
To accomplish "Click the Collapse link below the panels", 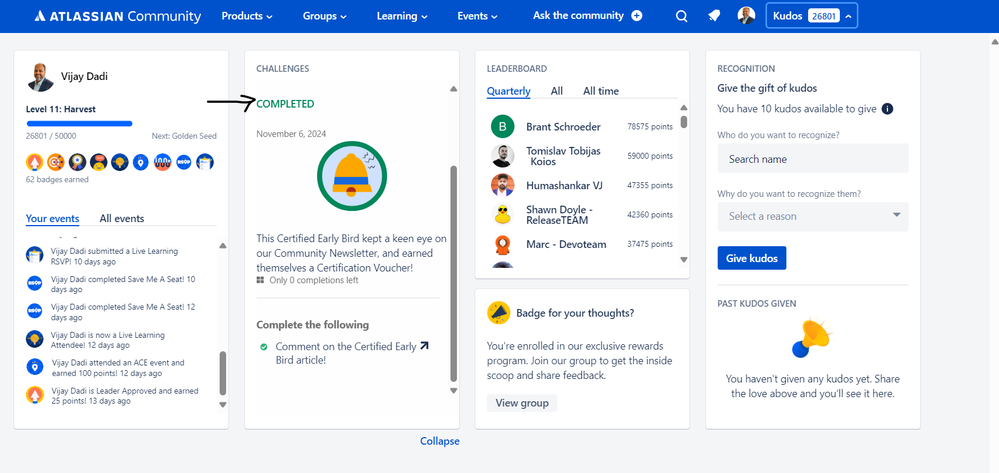I will pyautogui.click(x=440, y=441).
